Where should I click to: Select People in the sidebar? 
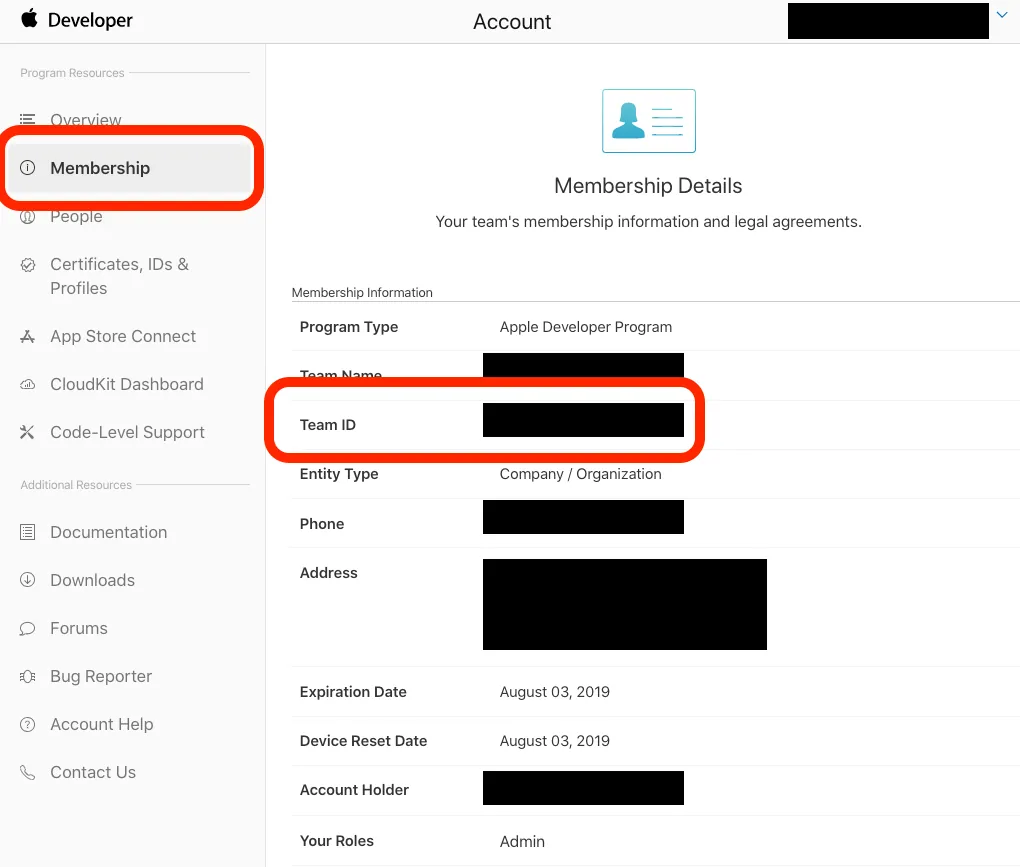coord(76,217)
